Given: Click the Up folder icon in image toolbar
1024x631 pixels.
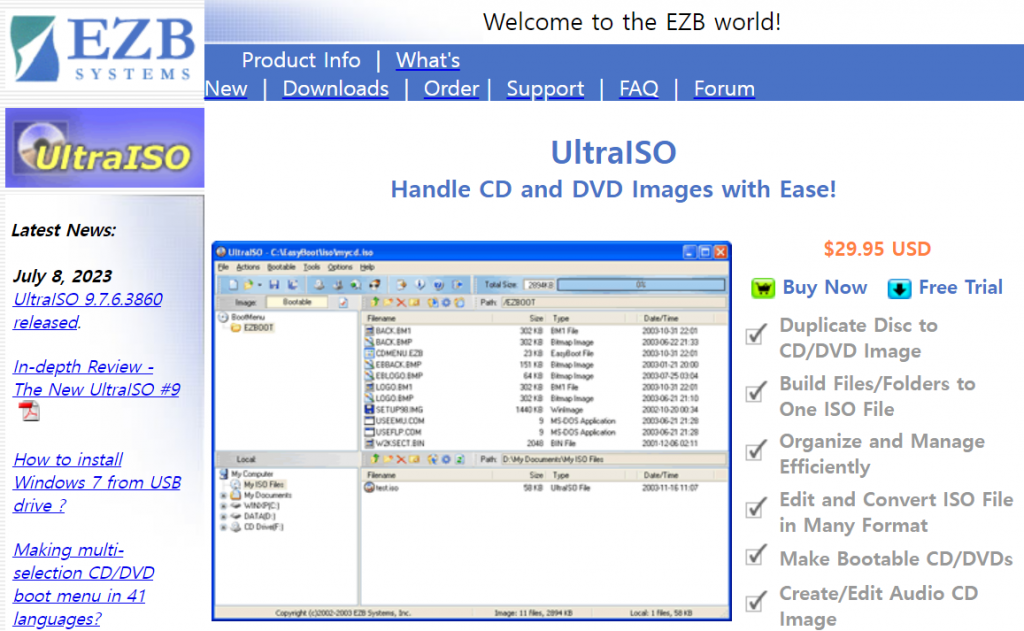Looking at the screenshot, I should [x=374, y=302].
